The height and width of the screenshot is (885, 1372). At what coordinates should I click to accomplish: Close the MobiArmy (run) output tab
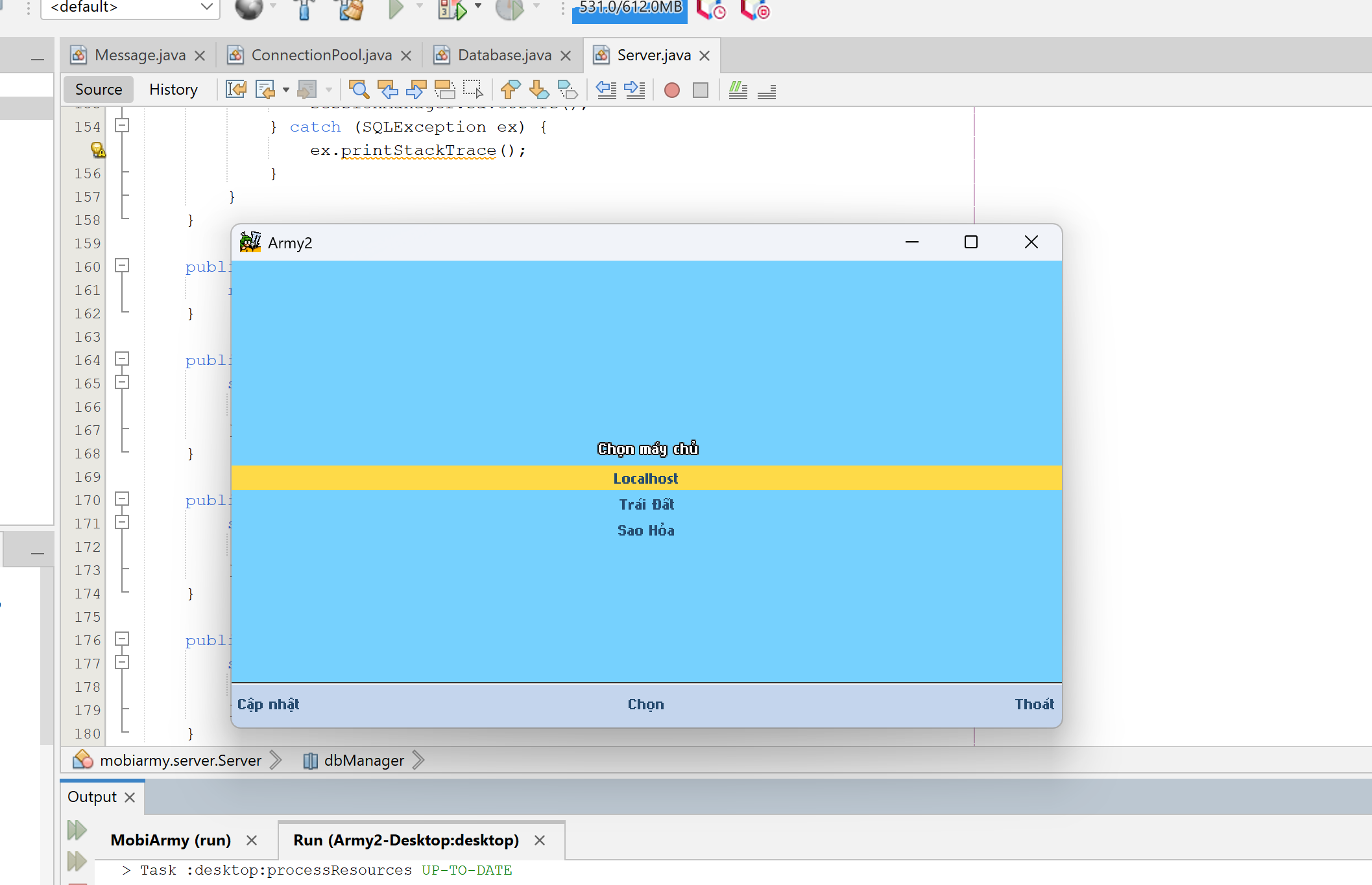point(252,840)
